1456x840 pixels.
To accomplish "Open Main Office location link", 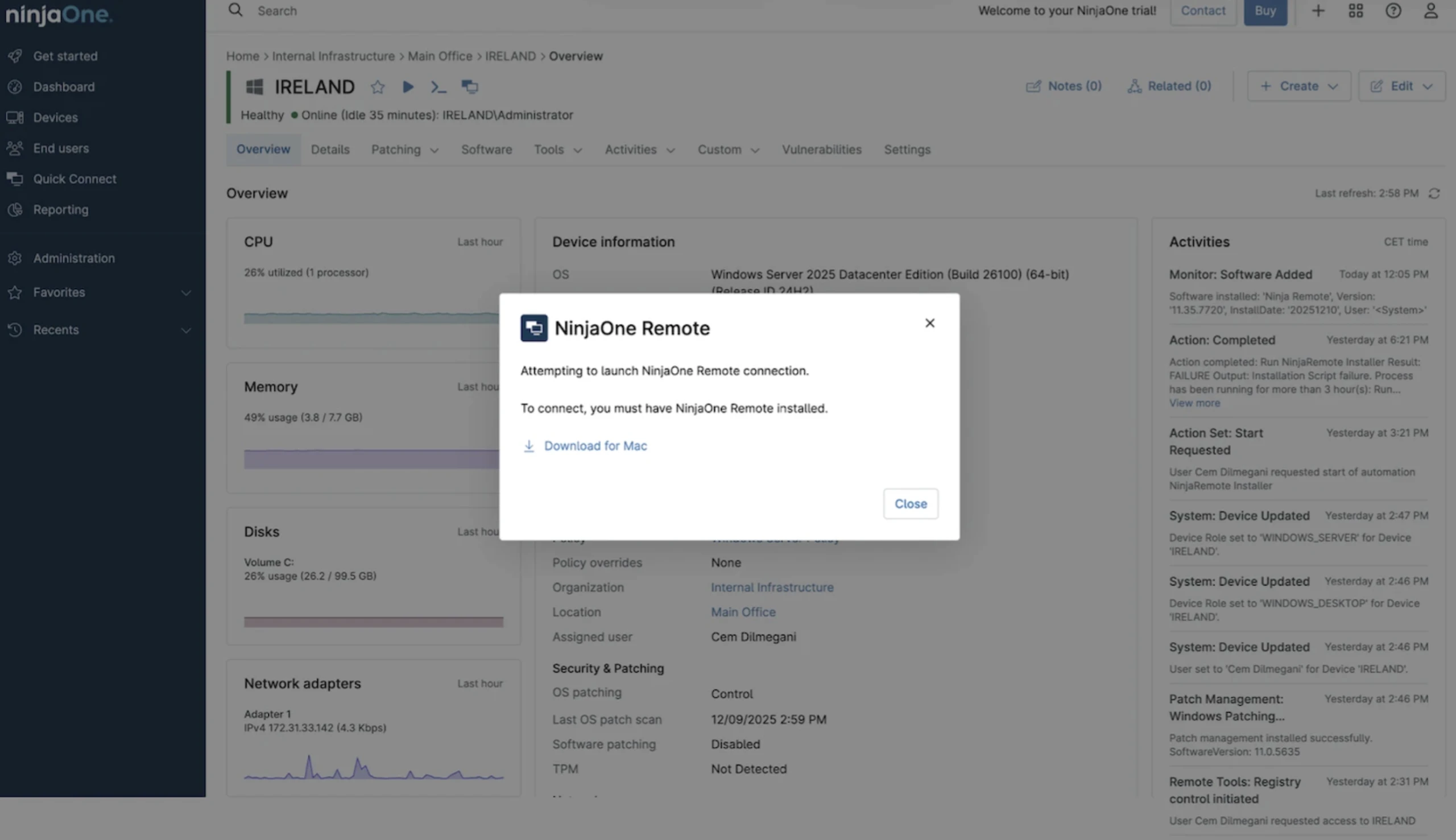I will [743, 612].
